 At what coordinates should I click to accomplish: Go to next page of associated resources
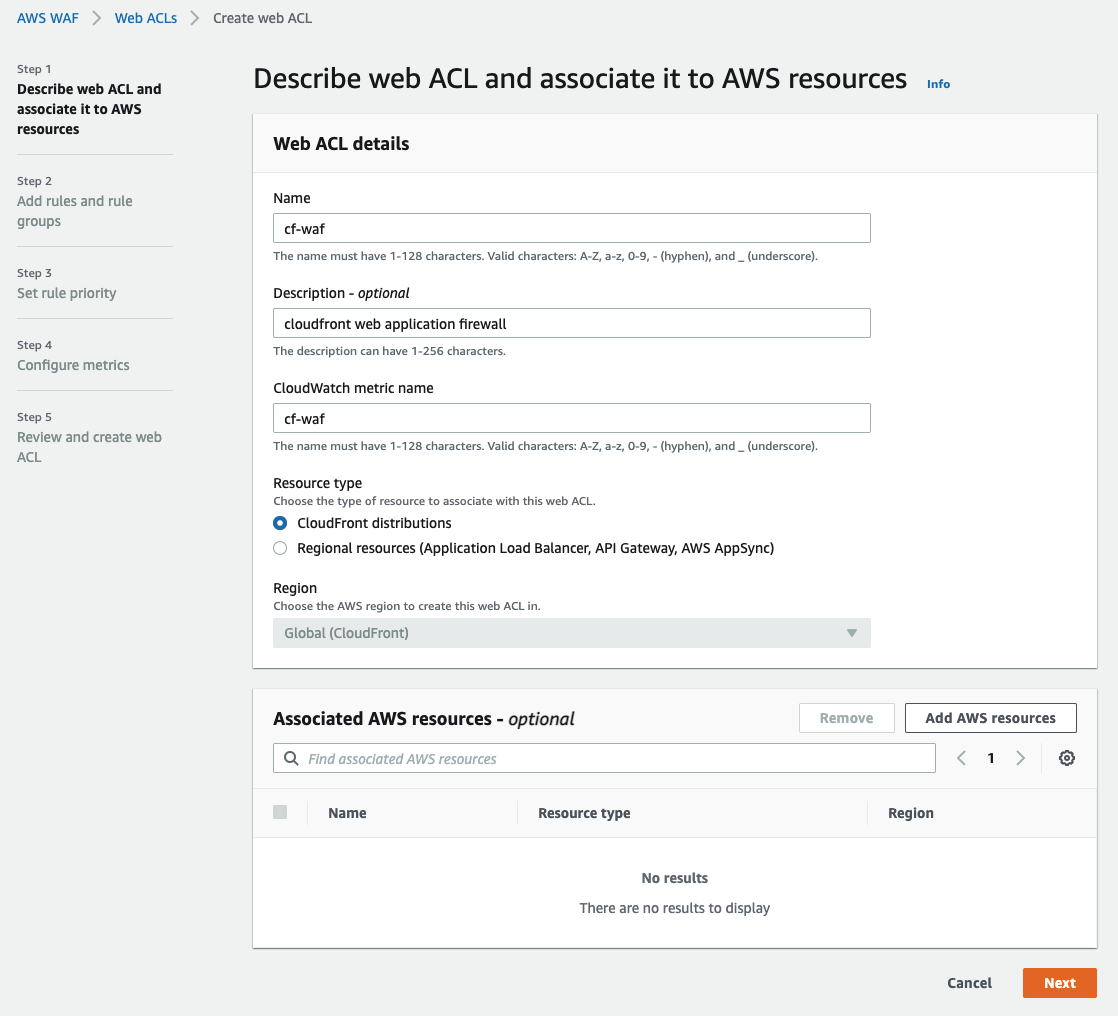coord(1020,758)
